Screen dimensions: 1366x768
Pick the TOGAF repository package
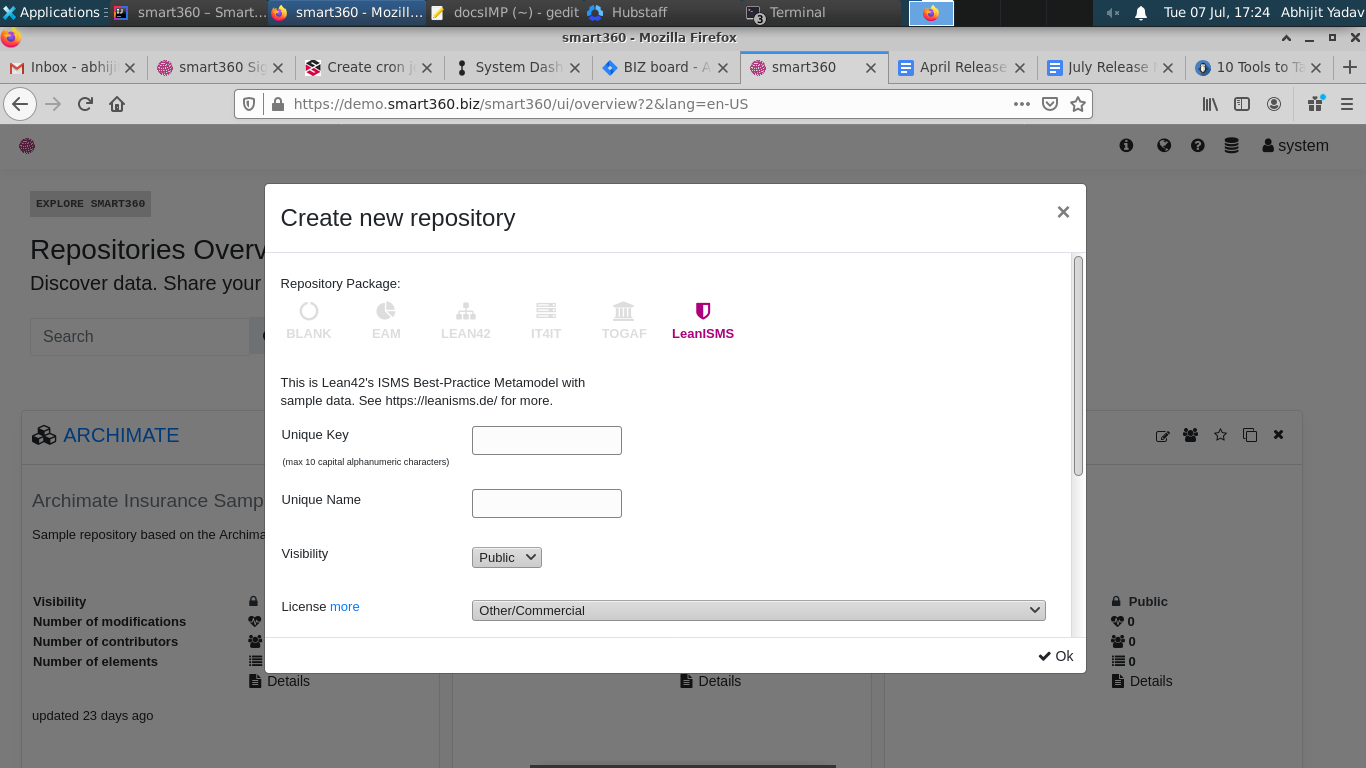tap(624, 321)
